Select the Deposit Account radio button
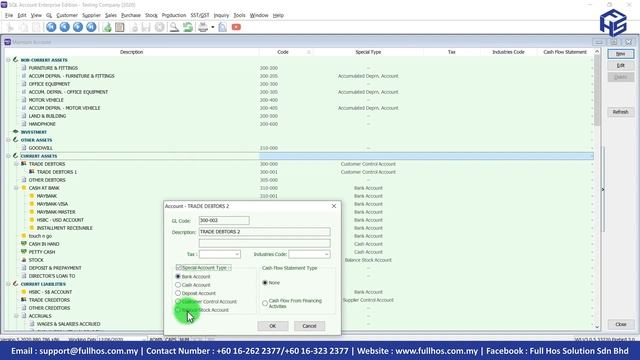This screenshot has height=360, width=640. pos(178,293)
